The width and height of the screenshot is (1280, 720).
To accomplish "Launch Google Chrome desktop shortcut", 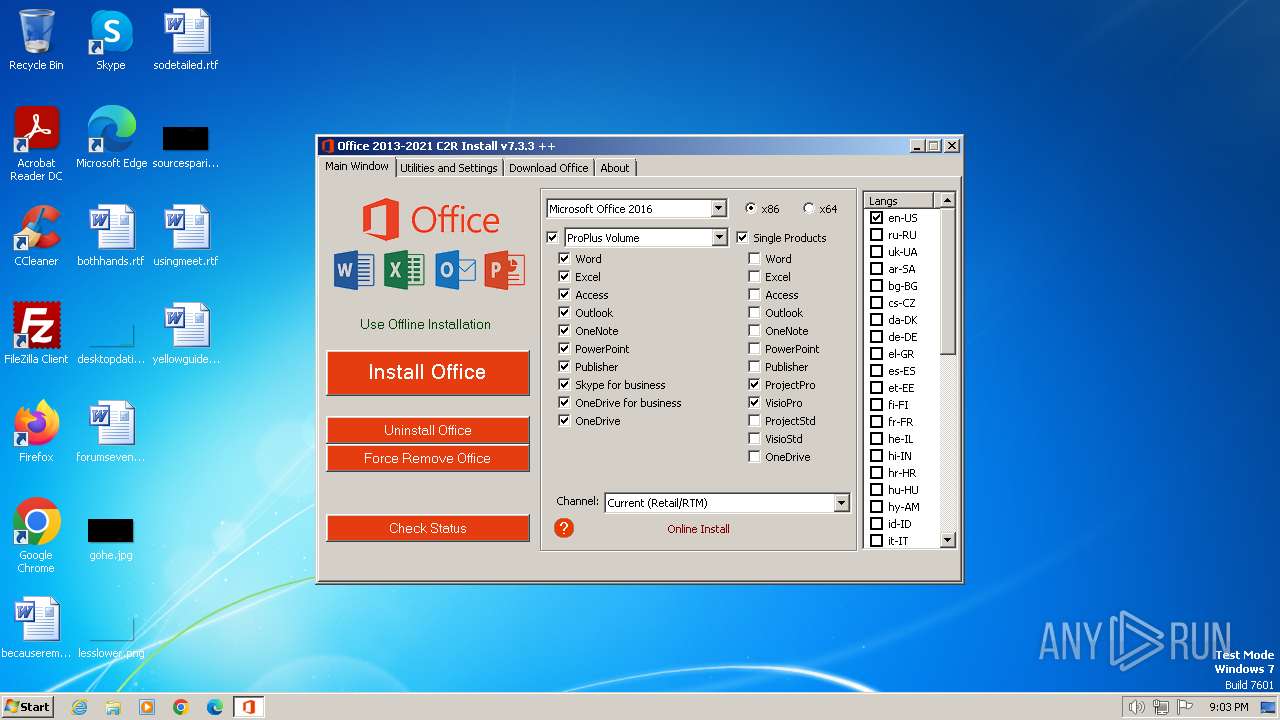I will (36, 536).
